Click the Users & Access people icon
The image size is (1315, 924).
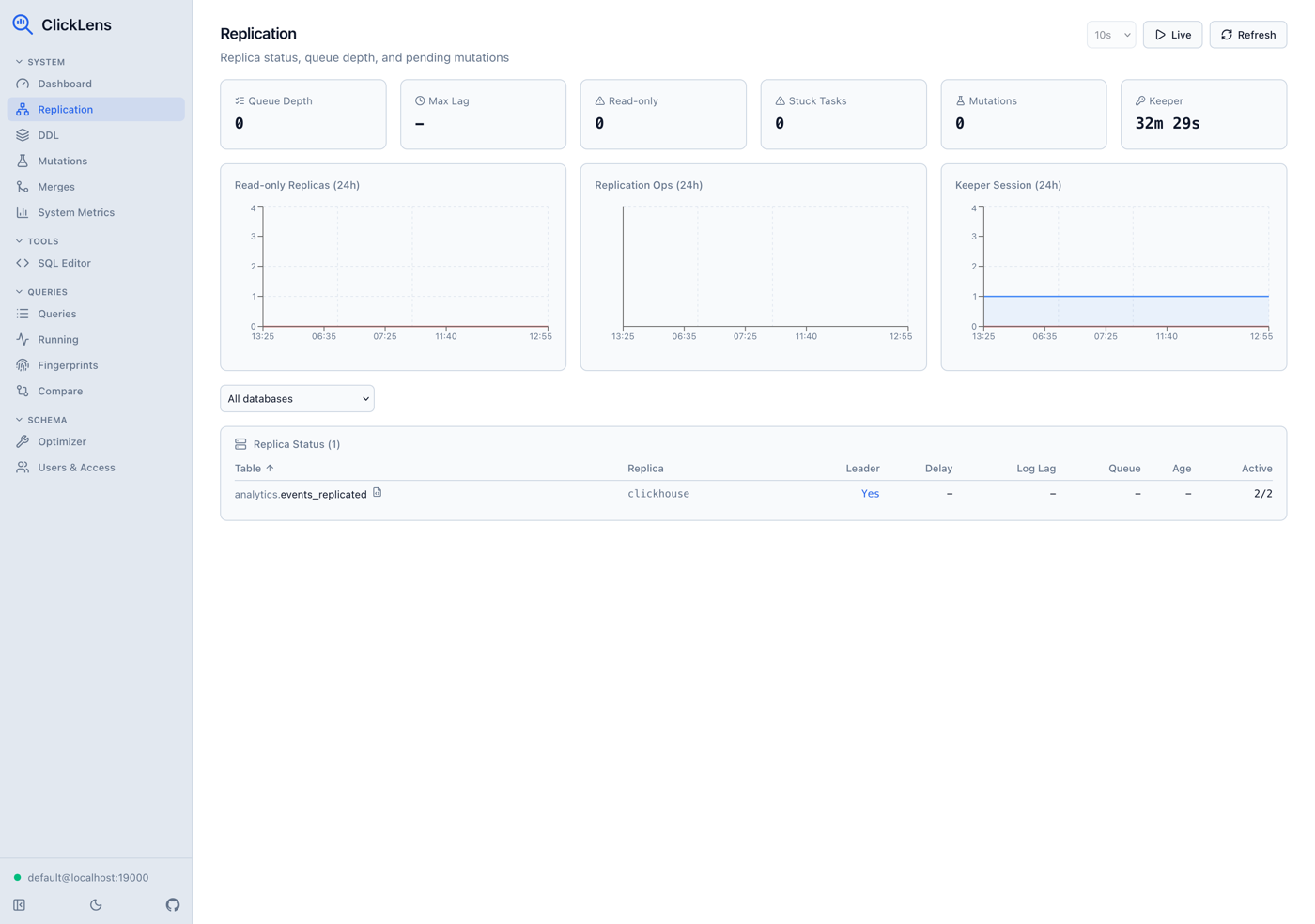tap(23, 467)
